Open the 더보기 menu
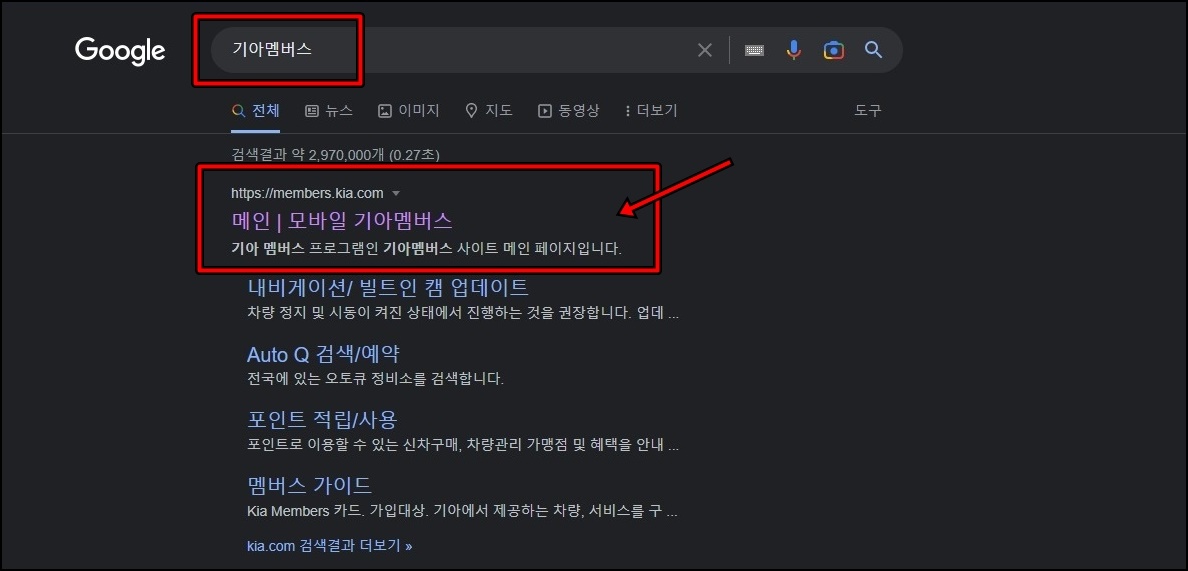 tap(651, 111)
